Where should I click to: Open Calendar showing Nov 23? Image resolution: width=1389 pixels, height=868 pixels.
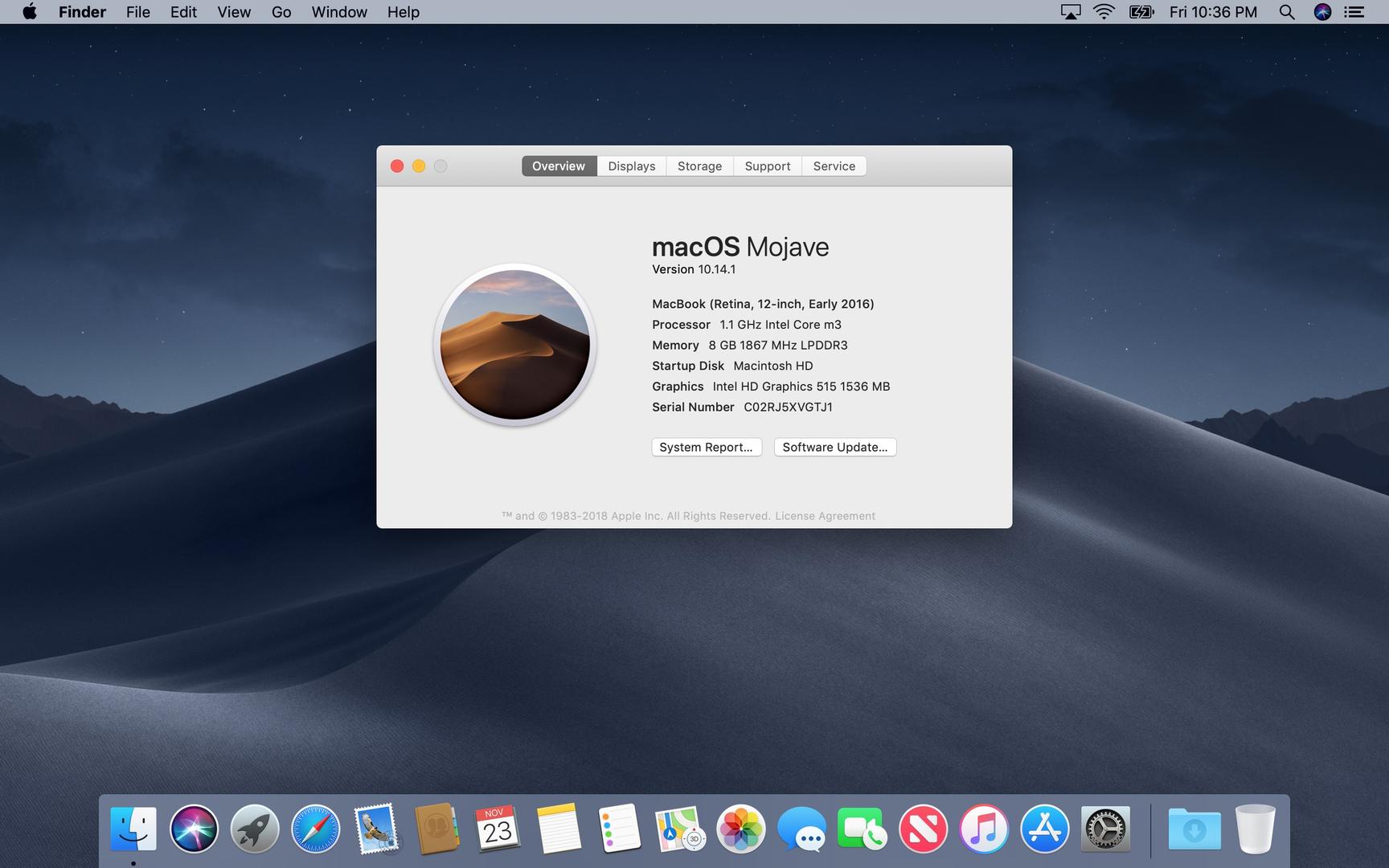click(x=498, y=829)
